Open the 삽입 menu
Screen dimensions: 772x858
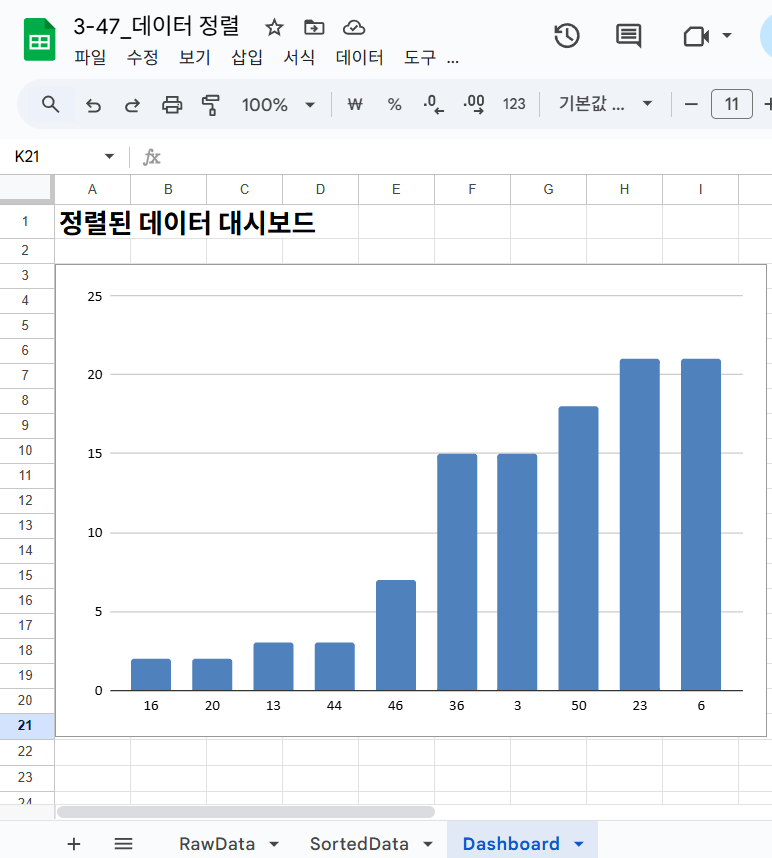click(247, 57)
